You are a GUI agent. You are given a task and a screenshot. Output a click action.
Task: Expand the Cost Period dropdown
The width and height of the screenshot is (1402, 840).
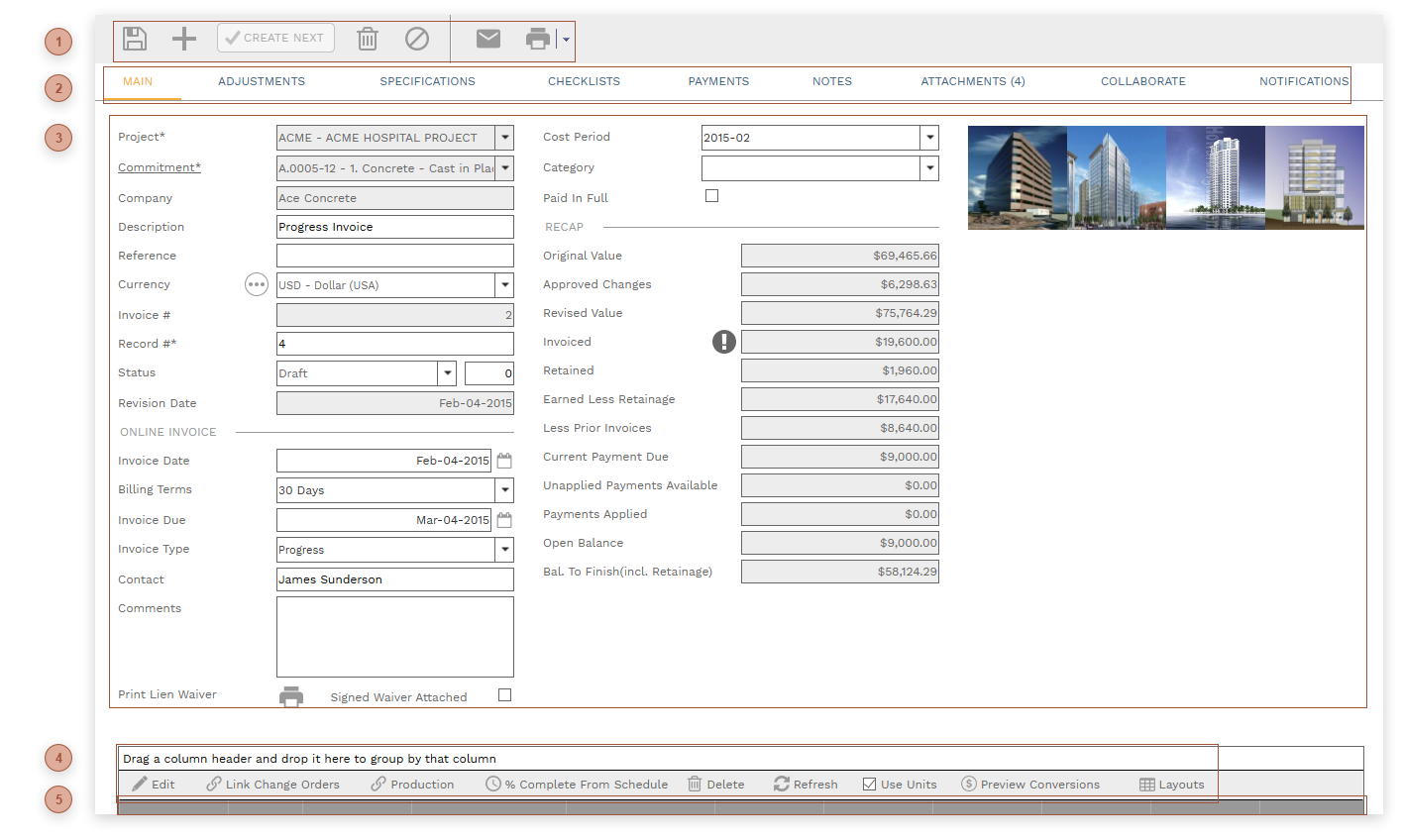[929, 138]
